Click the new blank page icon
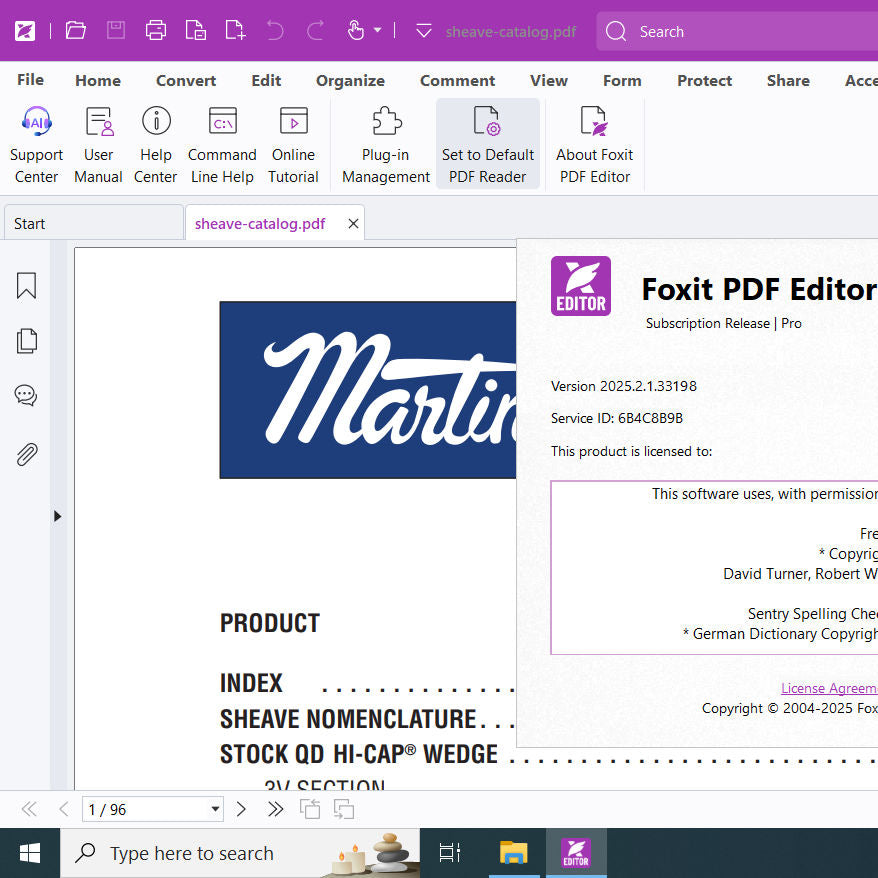Image resolution: width=878 pixels, height=878 pixels. point(235,30)
